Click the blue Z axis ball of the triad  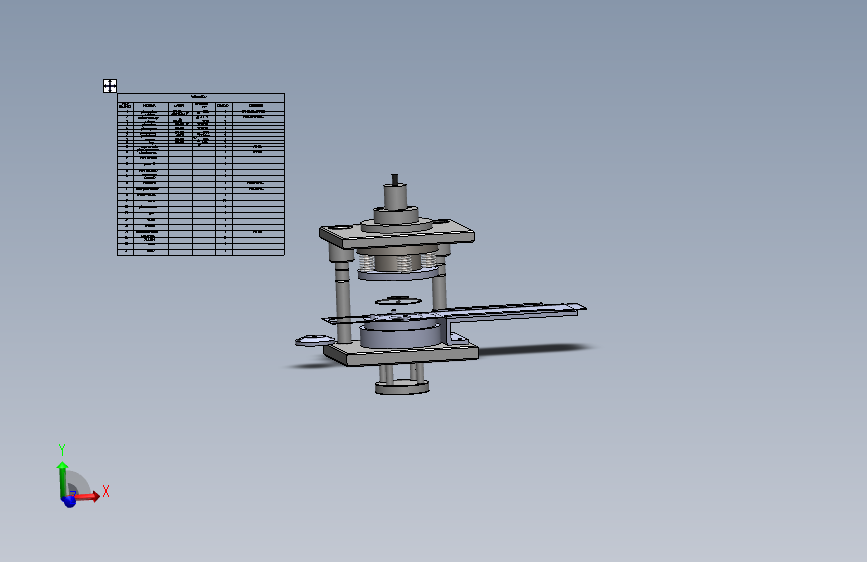pos(69,501)
